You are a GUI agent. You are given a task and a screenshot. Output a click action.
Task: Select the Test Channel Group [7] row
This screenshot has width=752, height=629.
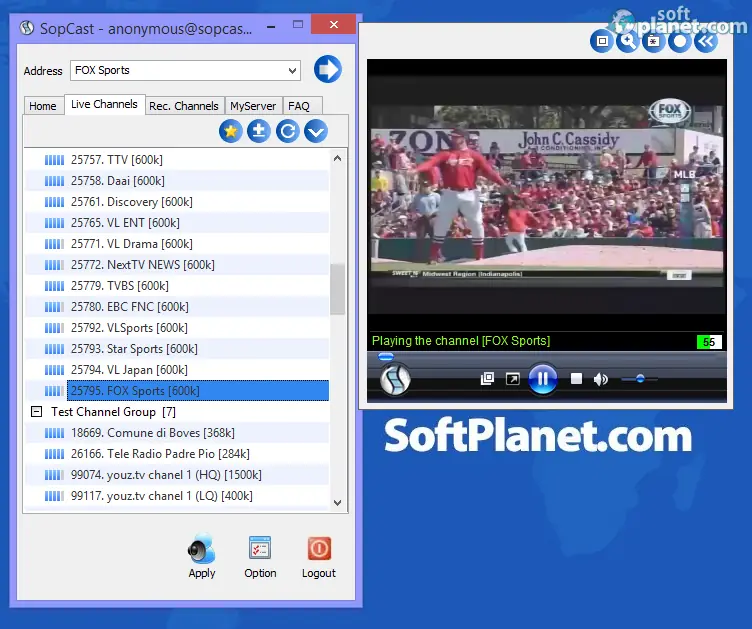point(177,412)
